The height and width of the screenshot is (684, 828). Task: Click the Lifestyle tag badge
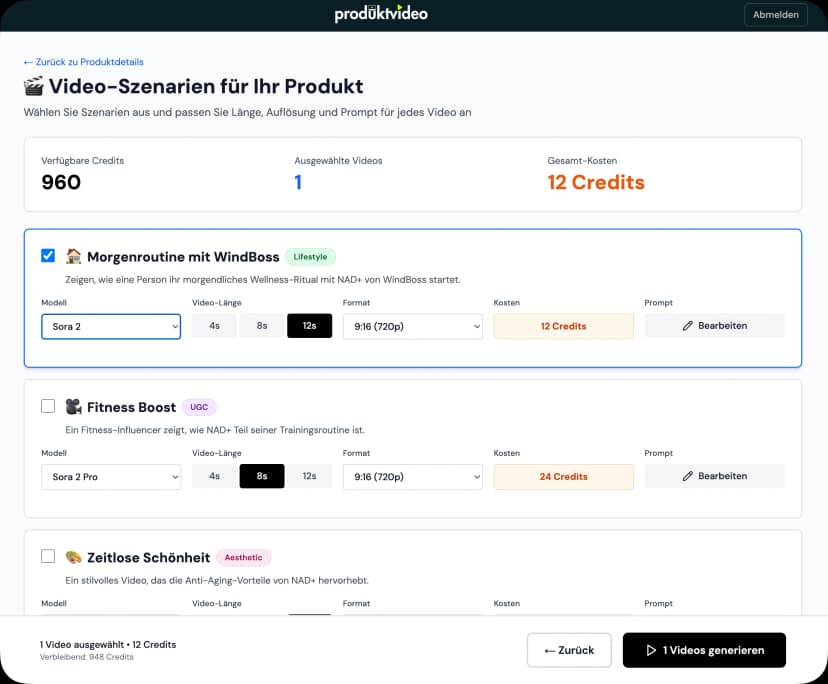point(310,257)
